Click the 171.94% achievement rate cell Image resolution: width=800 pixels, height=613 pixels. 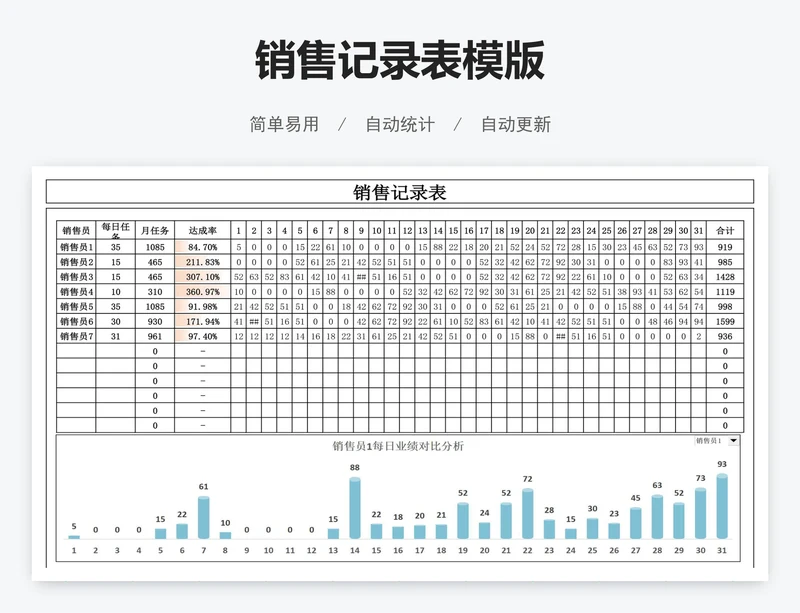click(203, 321)
